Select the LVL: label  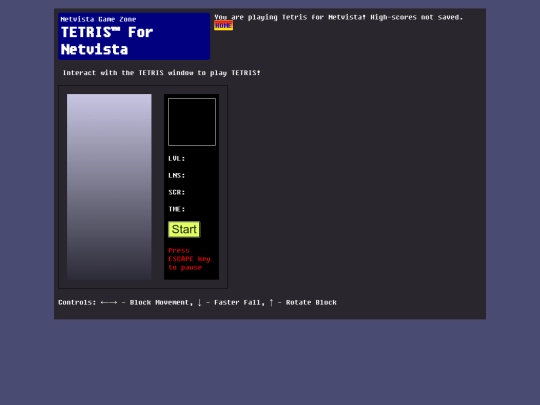click(x=177, y=159)
